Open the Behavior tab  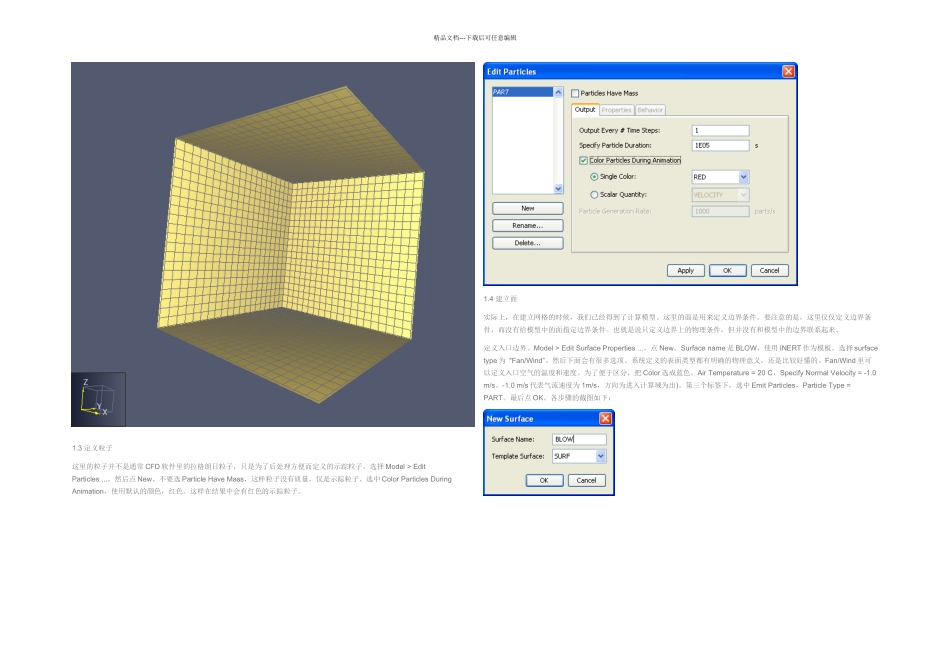(650, 110)
